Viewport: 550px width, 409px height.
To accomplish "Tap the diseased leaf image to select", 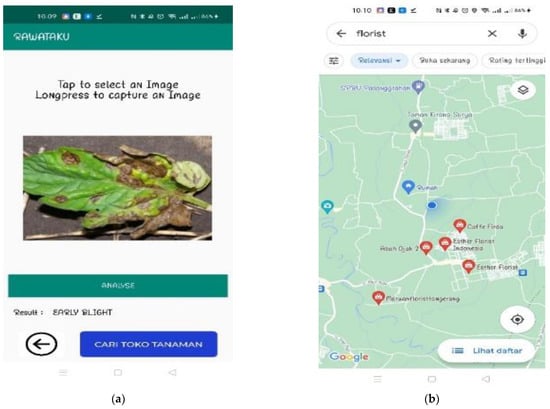I will (118, 188).
